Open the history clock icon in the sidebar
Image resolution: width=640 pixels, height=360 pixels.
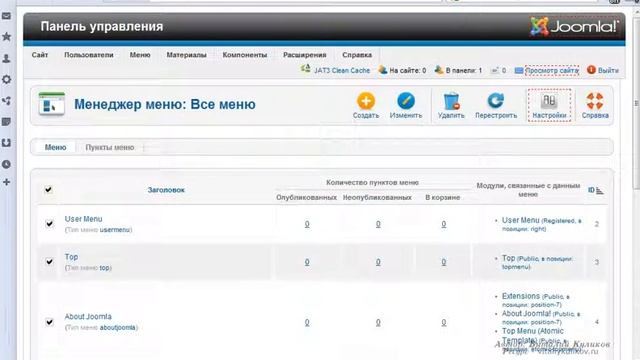click(x=7, y=164)
